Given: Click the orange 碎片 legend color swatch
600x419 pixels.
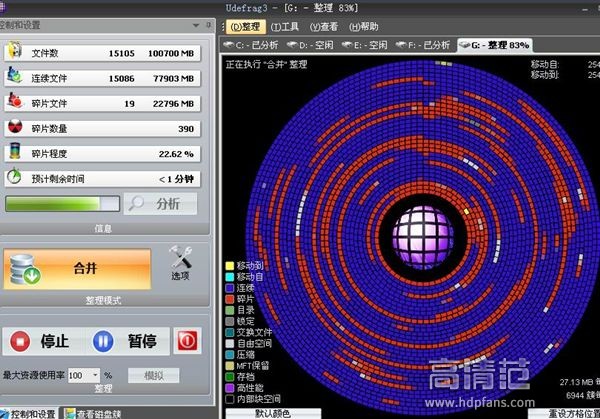Looking at the screenshot, I should [x=230, y=299].
